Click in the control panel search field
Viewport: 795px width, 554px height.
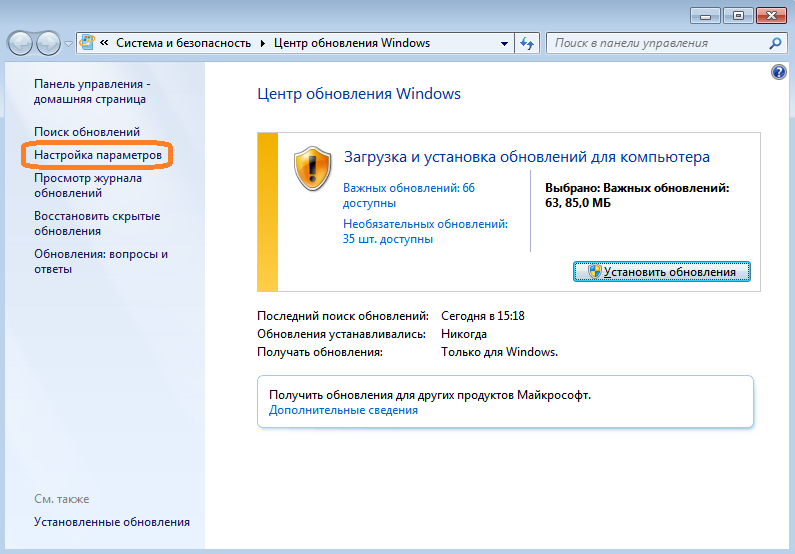tap(655, 44)
